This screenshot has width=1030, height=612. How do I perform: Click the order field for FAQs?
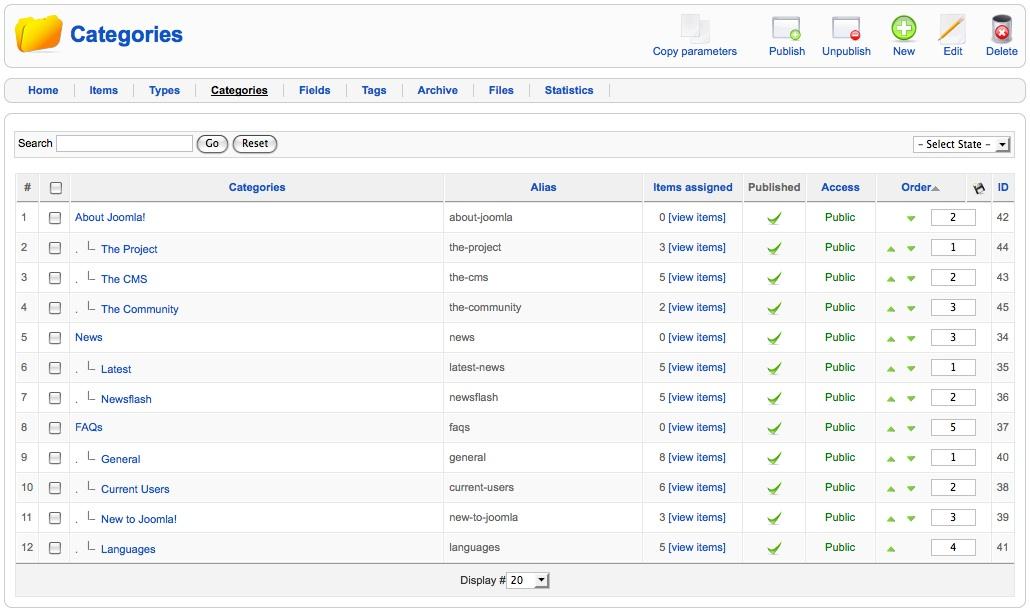[953, 427]
